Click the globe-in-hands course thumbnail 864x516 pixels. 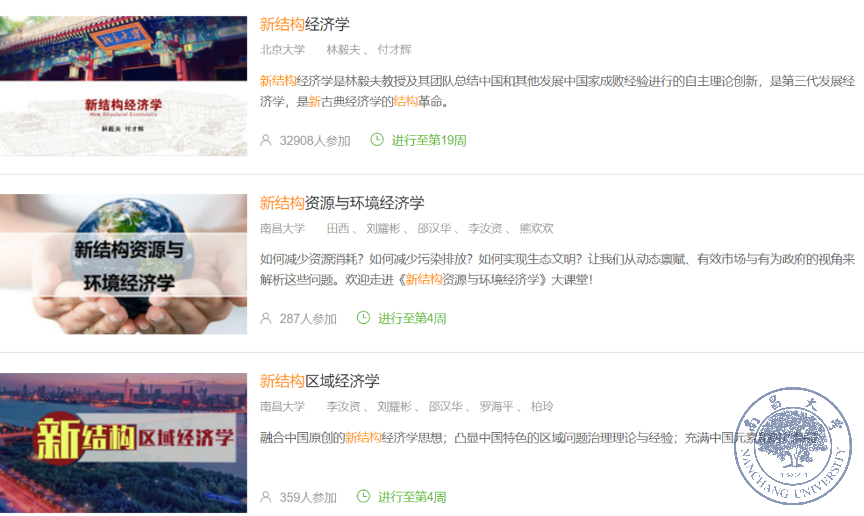pos(123,264)
